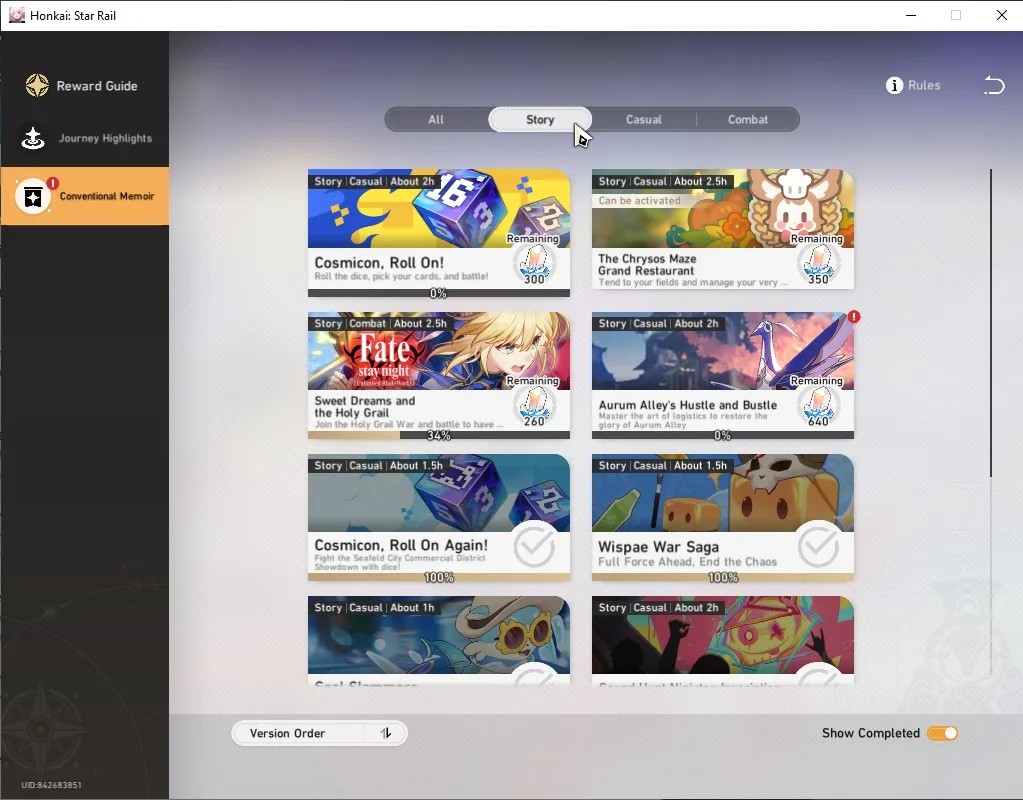Click Aurum Alley remaining 640 reward icon
Viewport: 1023px width, 800px height.
pos(818,405)
